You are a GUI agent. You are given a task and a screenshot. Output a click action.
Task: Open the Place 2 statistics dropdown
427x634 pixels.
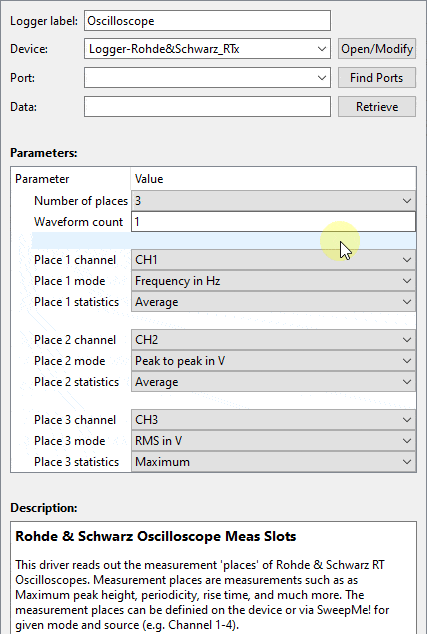pos(273,382)
